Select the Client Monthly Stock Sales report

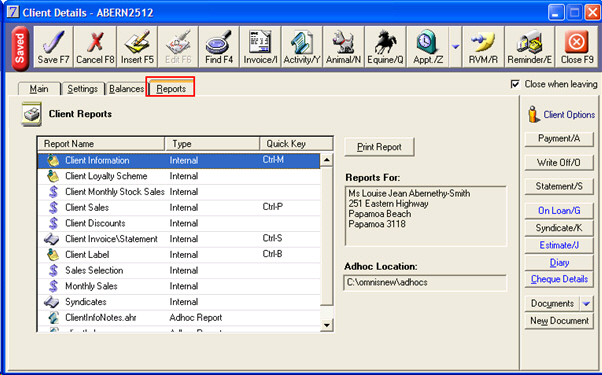click(179, 192)
